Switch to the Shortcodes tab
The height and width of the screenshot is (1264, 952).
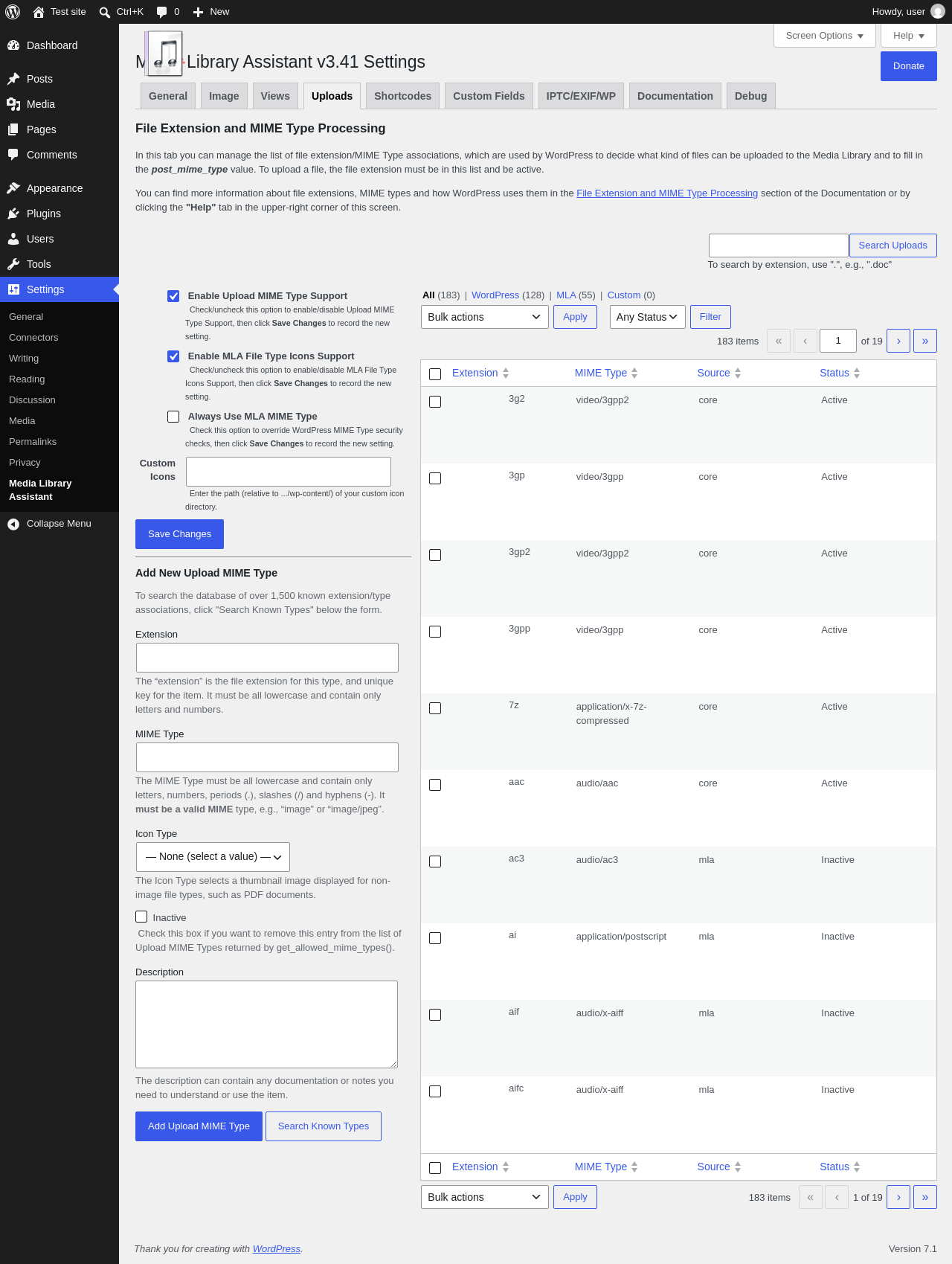point(402,96)
